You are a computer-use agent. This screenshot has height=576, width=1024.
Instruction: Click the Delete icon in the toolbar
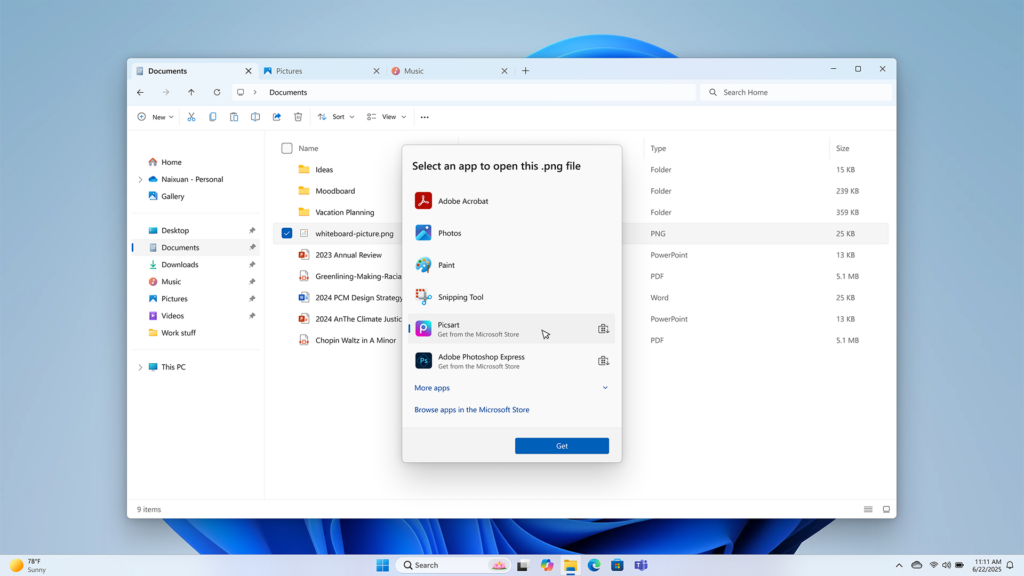pyautogui.click(x=298, y=117)
